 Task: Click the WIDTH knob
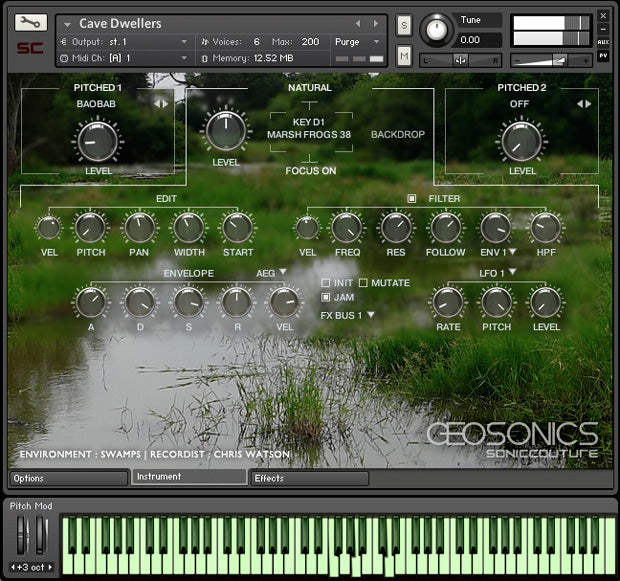coord(189,228)
